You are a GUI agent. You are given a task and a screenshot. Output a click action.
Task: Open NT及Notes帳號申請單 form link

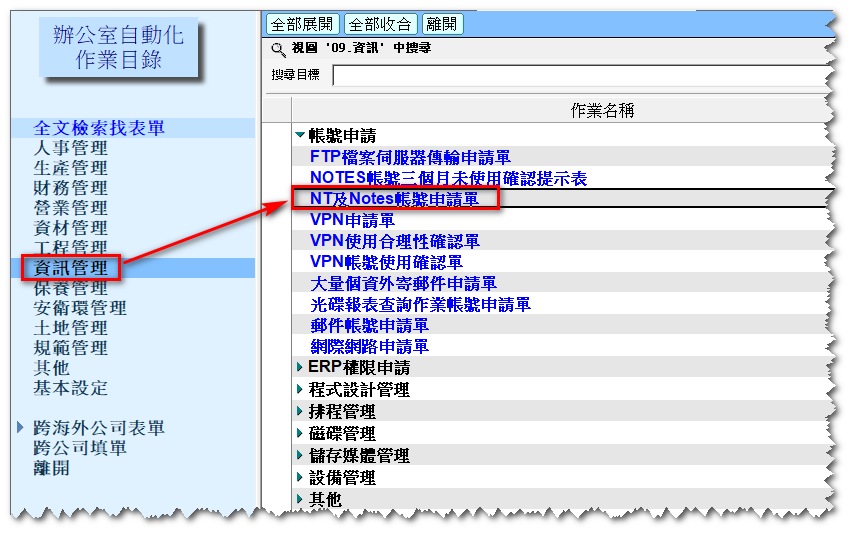point(394,199)
